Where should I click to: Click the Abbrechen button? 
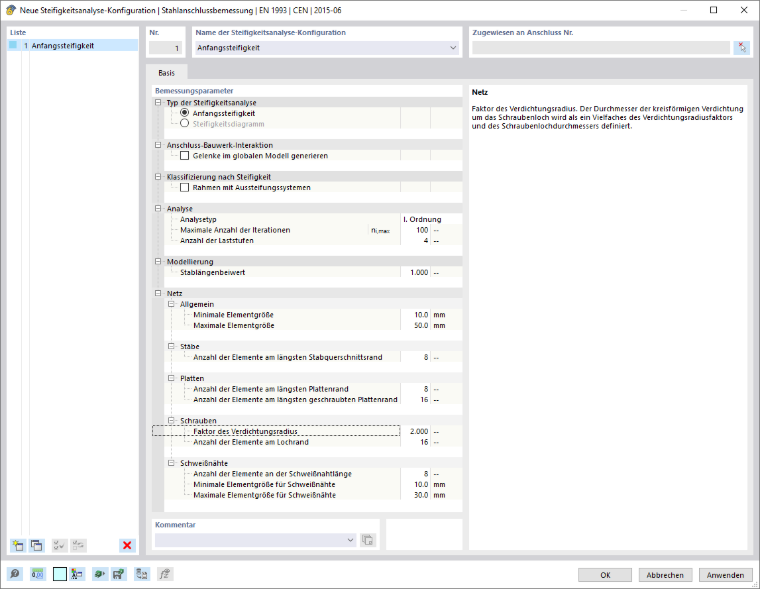tap(665, 575)
